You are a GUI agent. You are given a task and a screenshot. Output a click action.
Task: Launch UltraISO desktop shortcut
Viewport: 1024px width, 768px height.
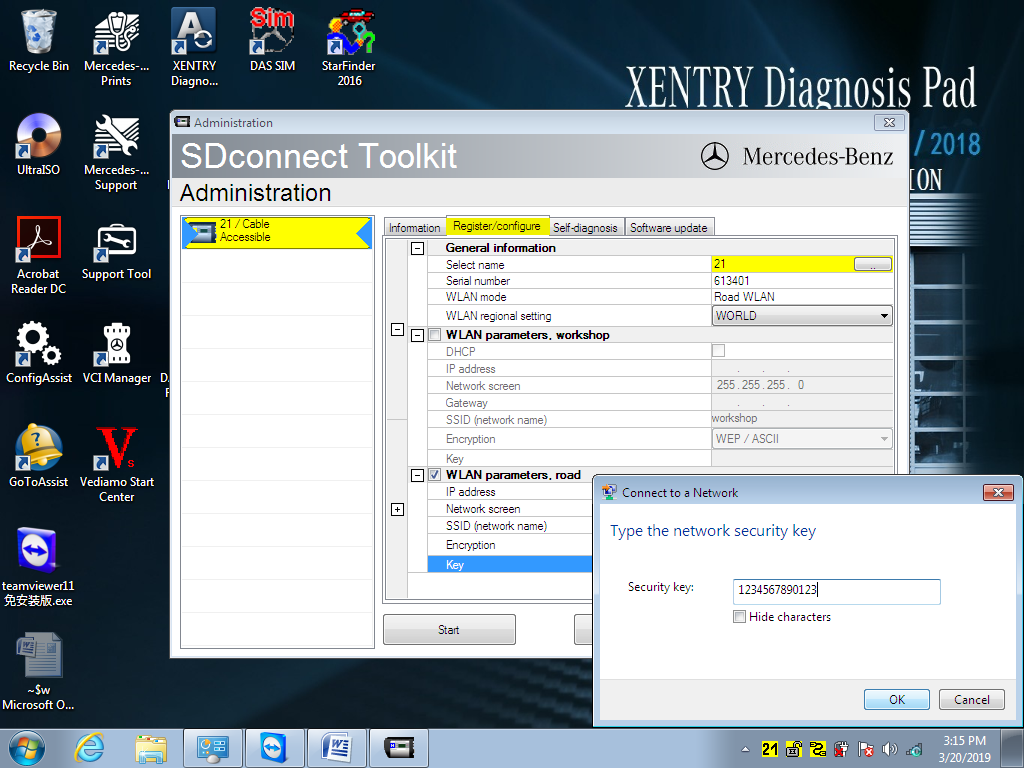tap(39, 144)
